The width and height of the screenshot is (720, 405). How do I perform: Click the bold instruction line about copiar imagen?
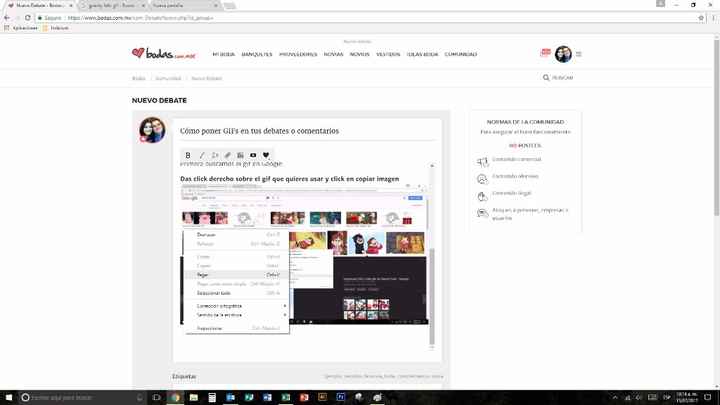[290, 179]
